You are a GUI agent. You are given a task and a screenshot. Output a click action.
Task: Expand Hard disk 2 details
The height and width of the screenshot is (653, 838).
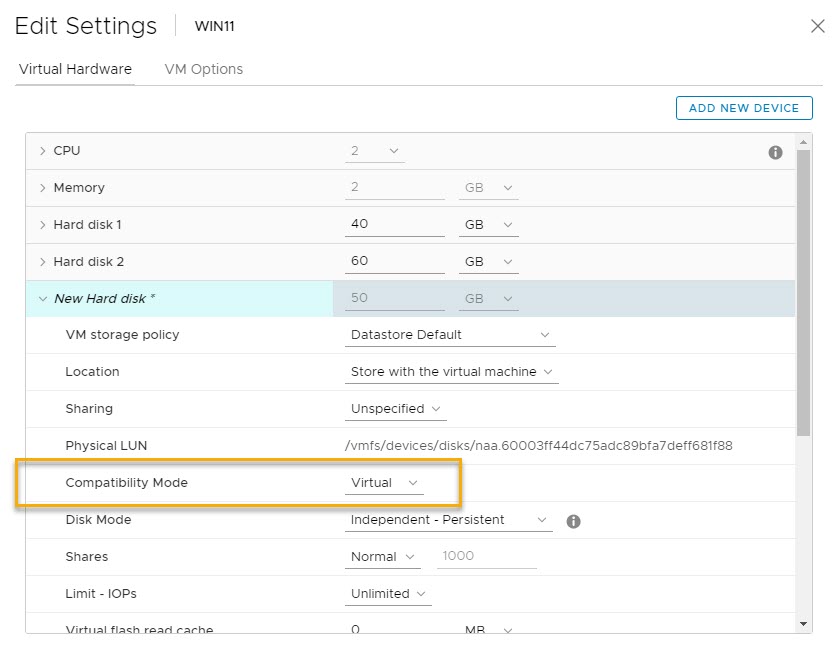coord(43,262)
